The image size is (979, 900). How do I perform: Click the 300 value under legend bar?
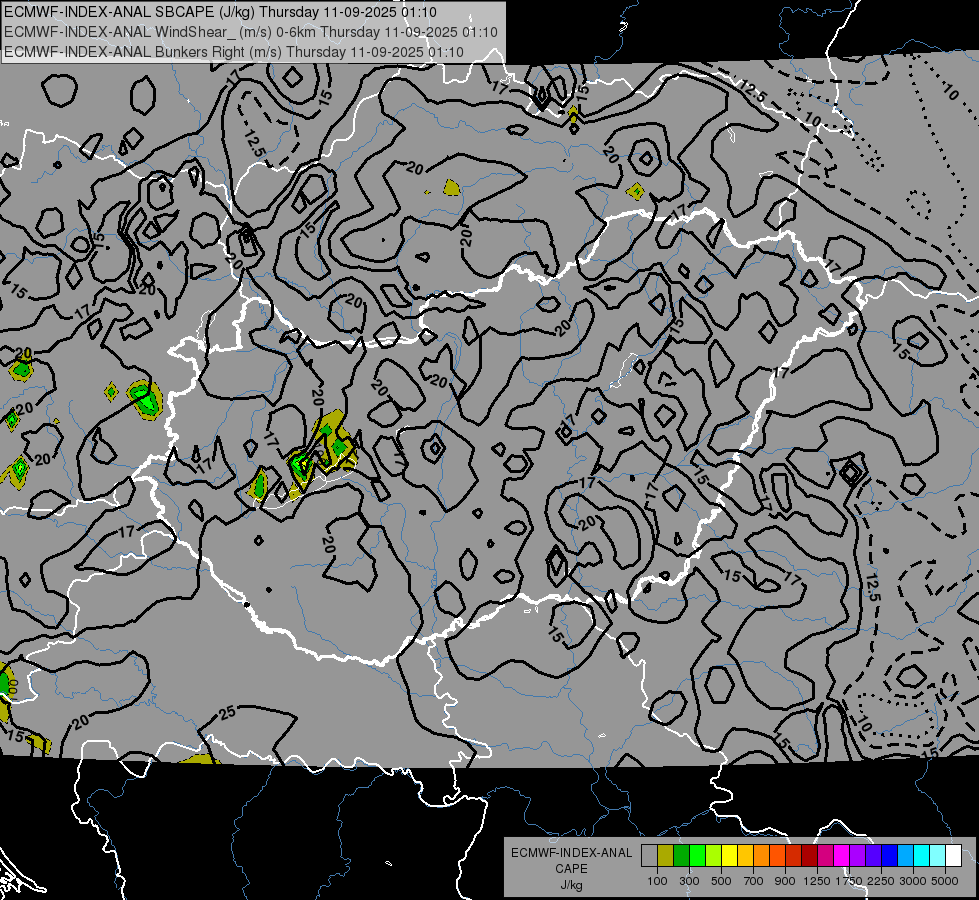(x=689, y=881)
